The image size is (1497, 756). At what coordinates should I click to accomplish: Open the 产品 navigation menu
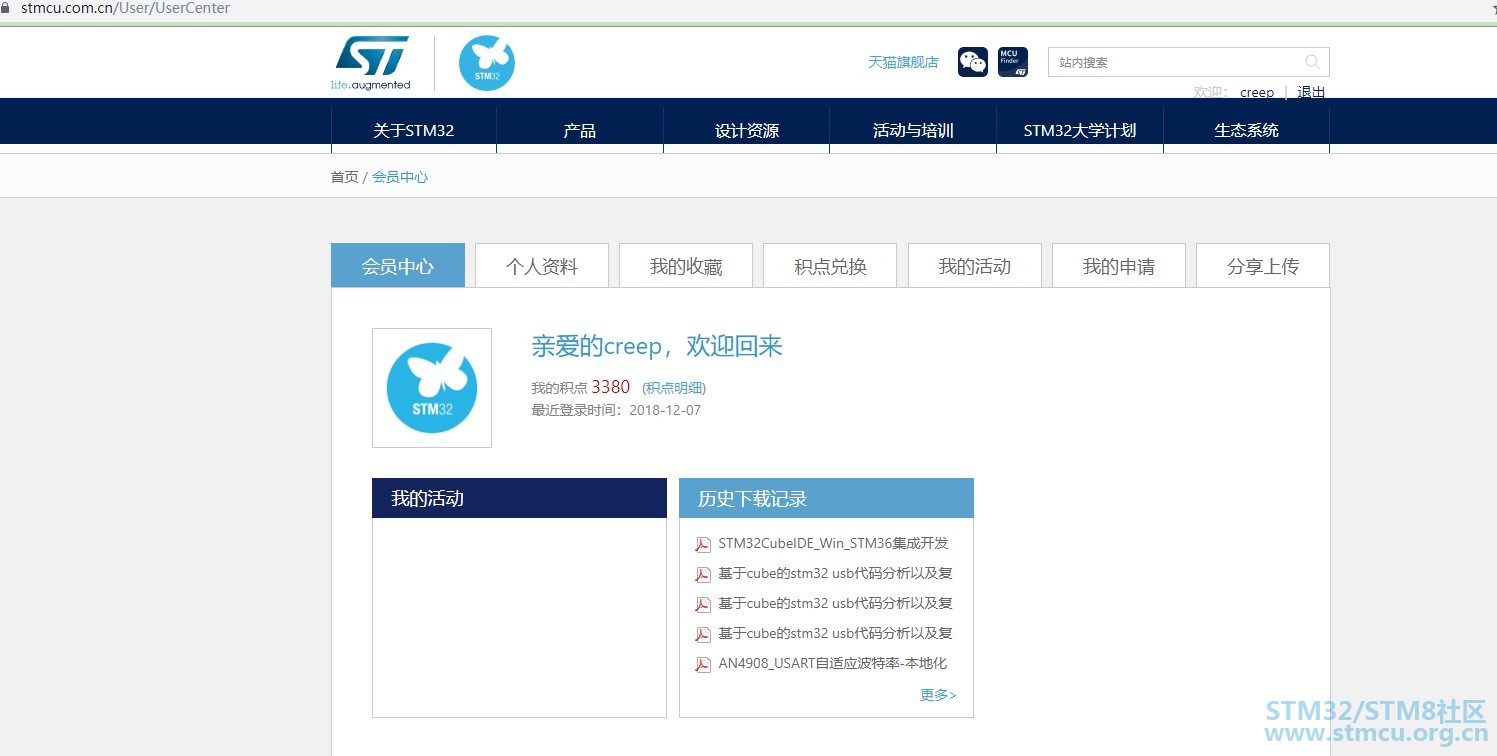pos(580,130)
